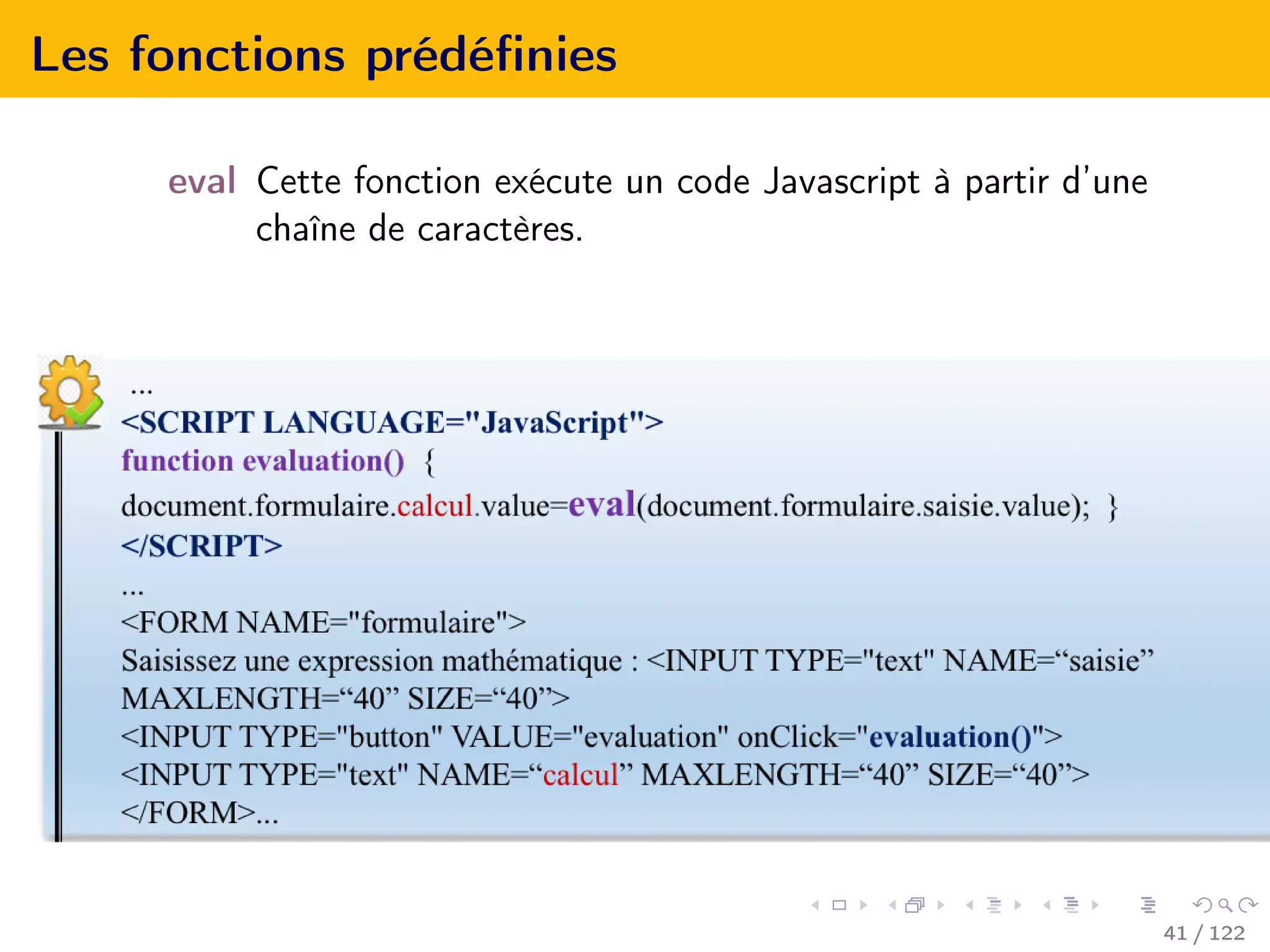The image size is (1270, 952).
Task: Click bold "evaluation()" in onClick attribute
Action: point(950,737)
